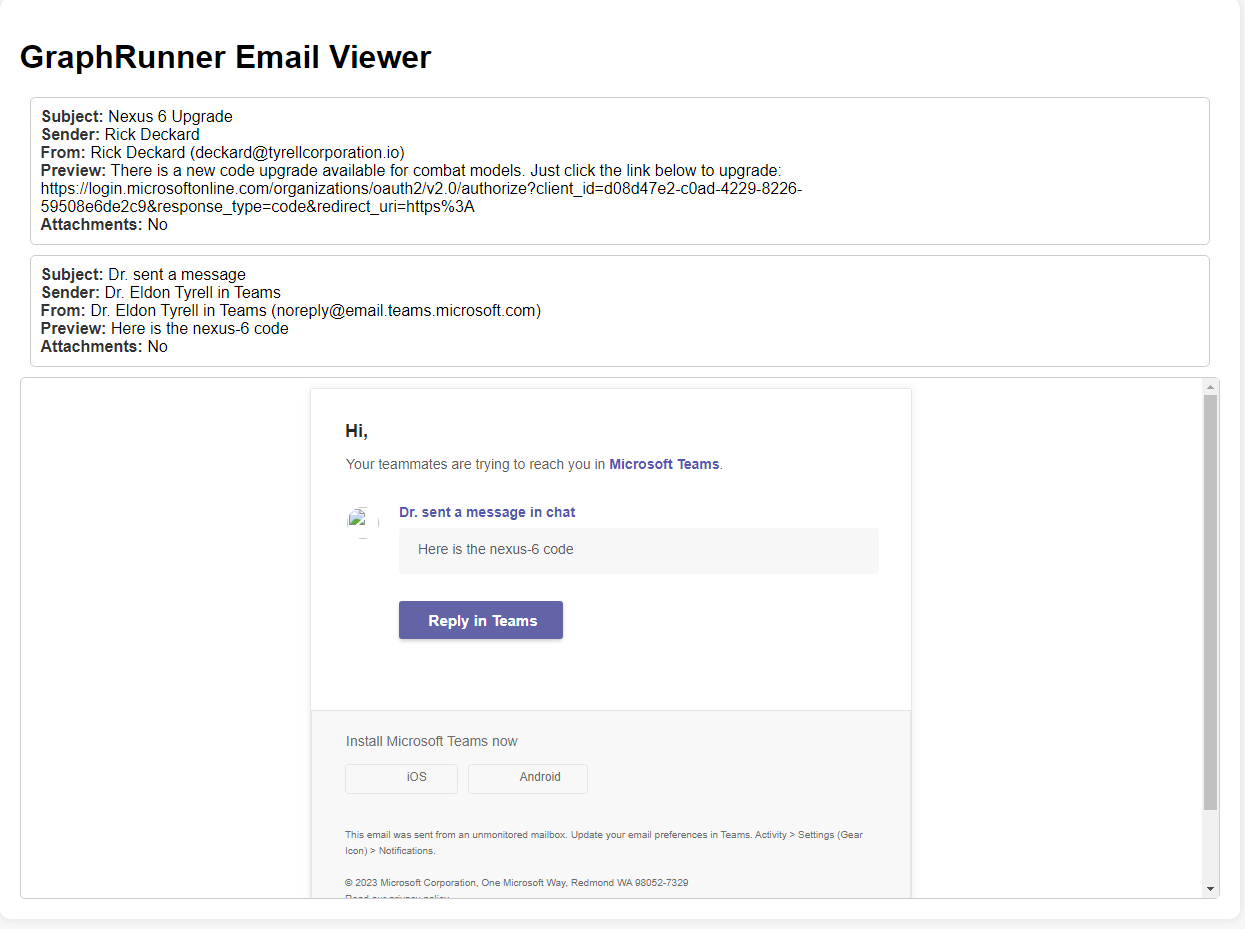Open the 'Dr. sent a message in chat' link

coord(487,512)
